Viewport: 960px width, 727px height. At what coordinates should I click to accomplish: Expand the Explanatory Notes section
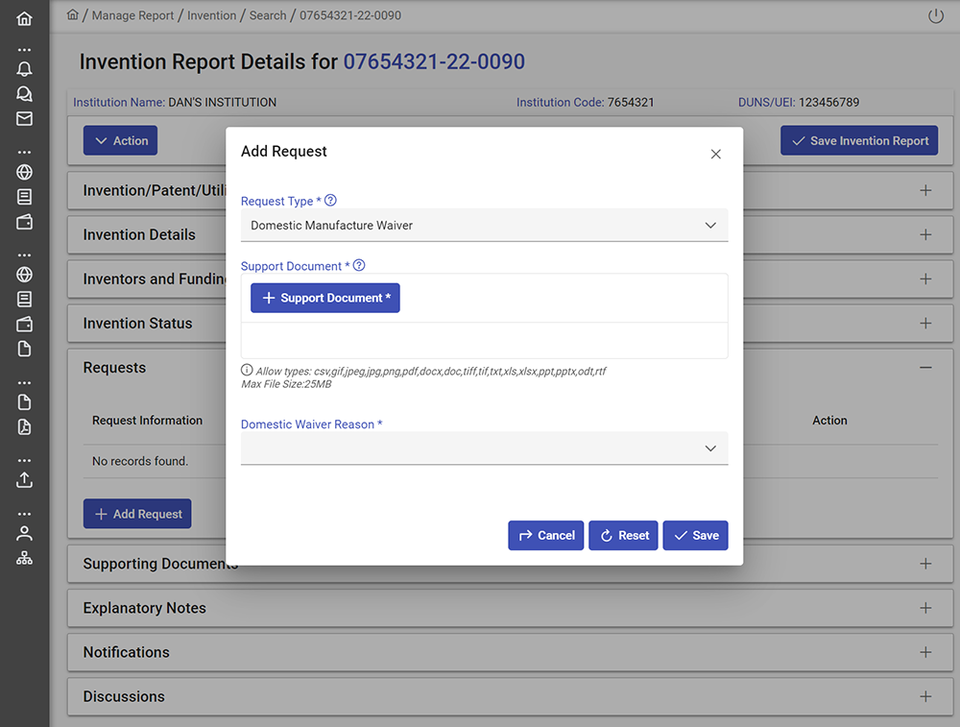tap(925, 608)
